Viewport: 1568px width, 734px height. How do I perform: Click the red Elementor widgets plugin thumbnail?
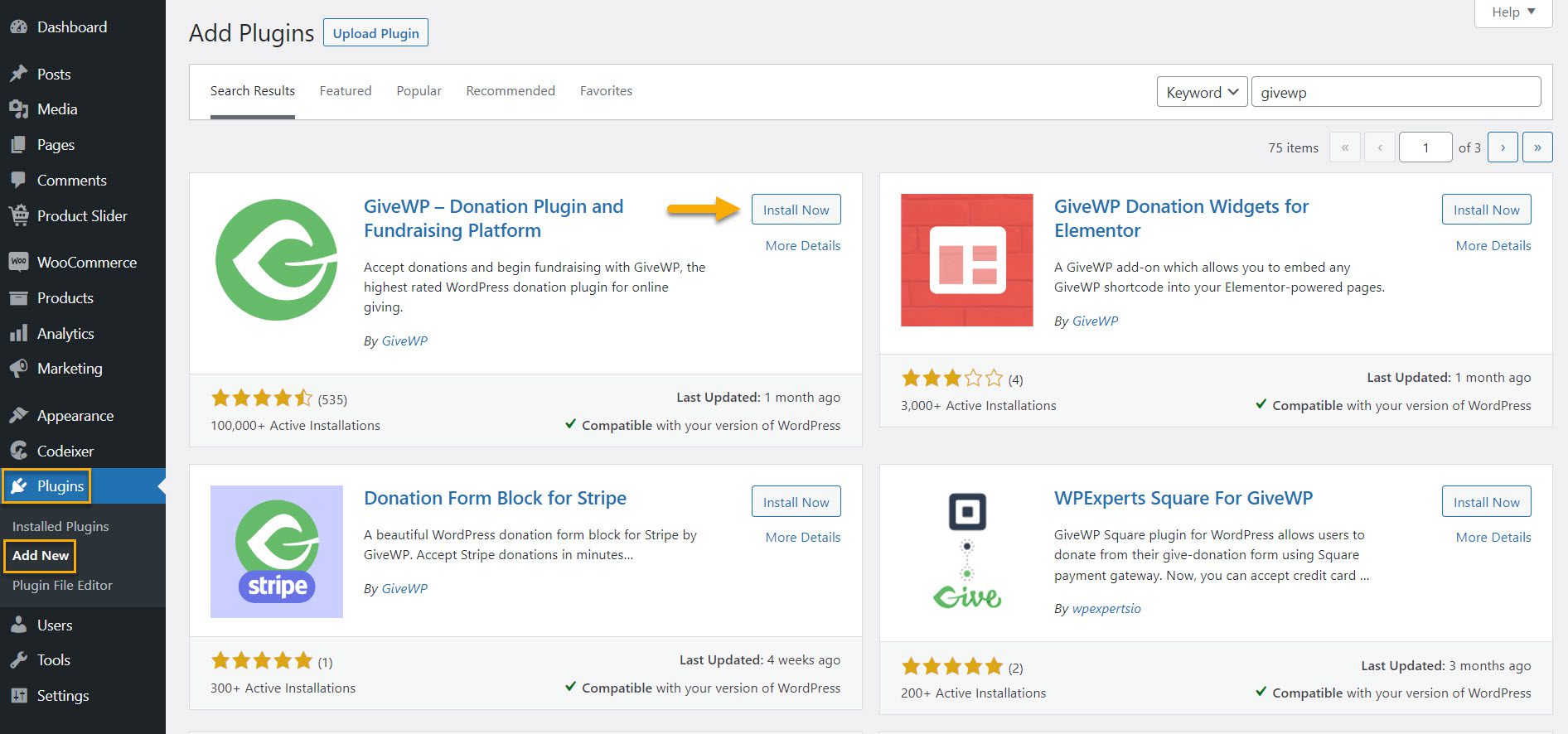coord(967,260)
